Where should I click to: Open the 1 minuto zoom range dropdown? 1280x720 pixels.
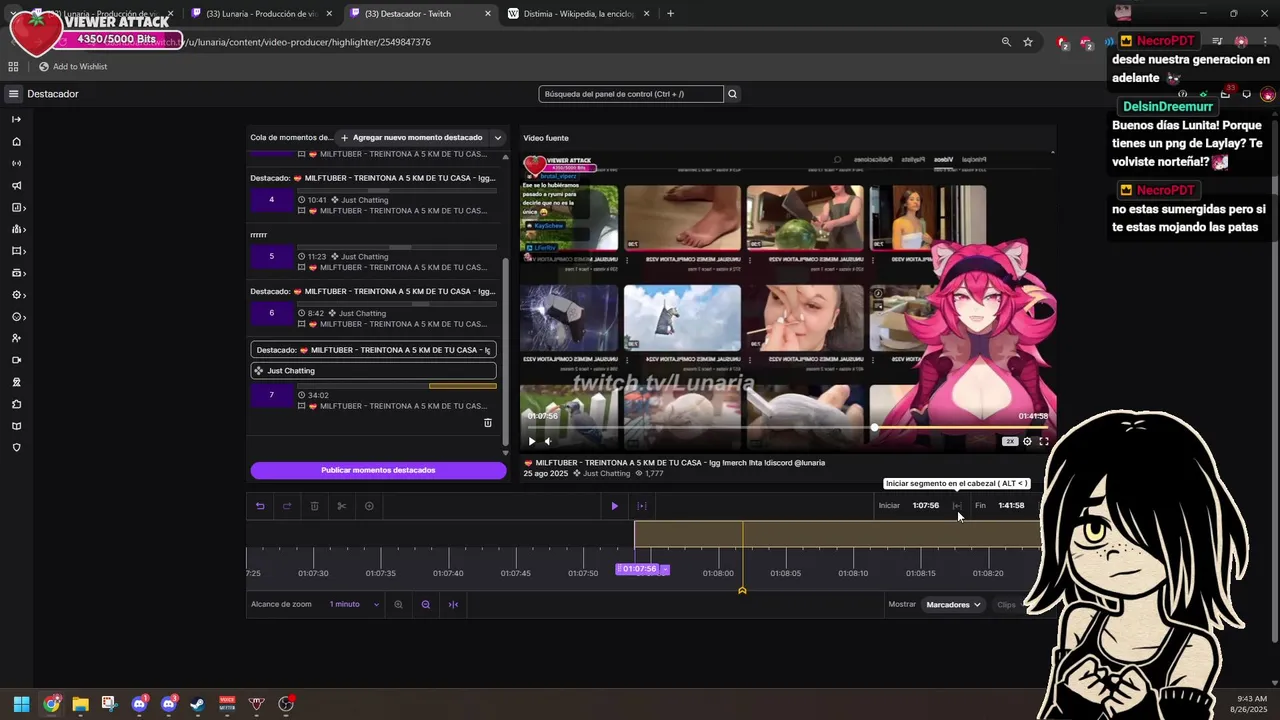tap(355, 604)
